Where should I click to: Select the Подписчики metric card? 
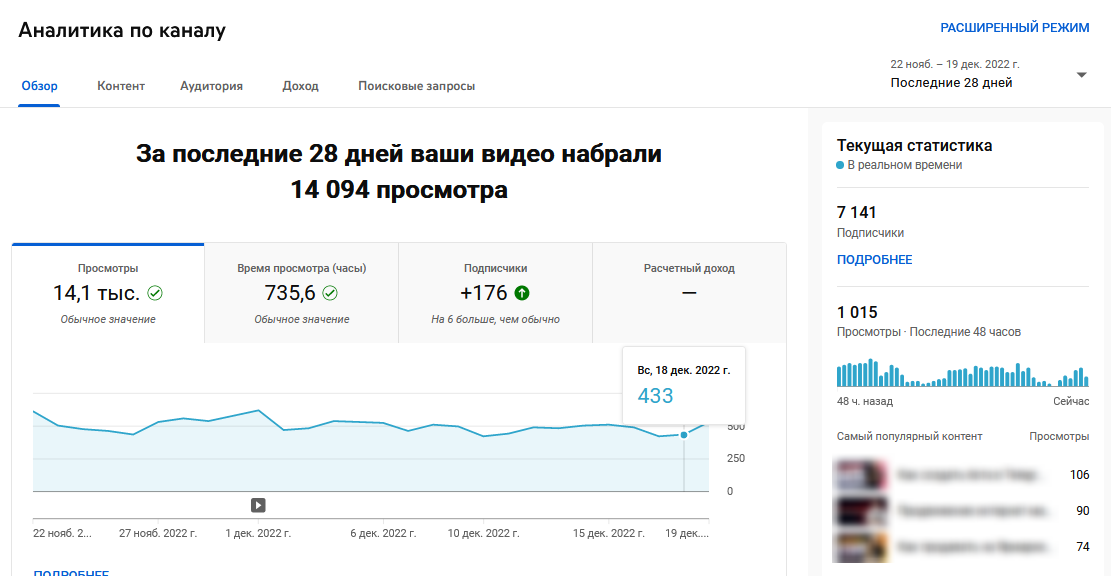pos(495,290)
